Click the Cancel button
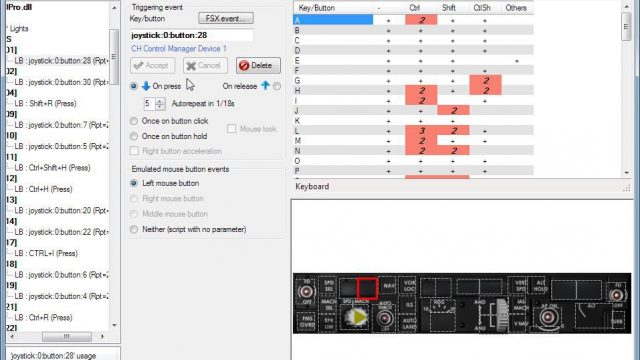640x360 pixels. (205, 65)
